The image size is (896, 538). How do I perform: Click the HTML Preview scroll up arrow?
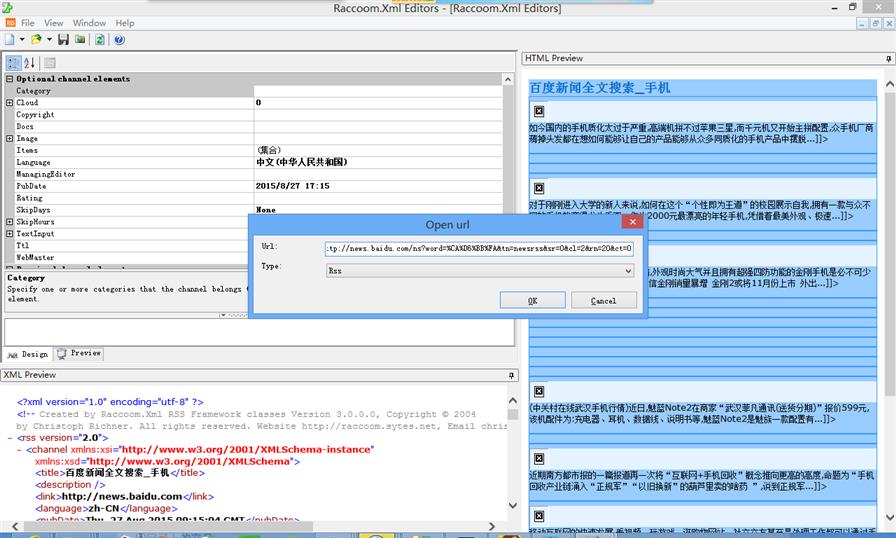890,85
